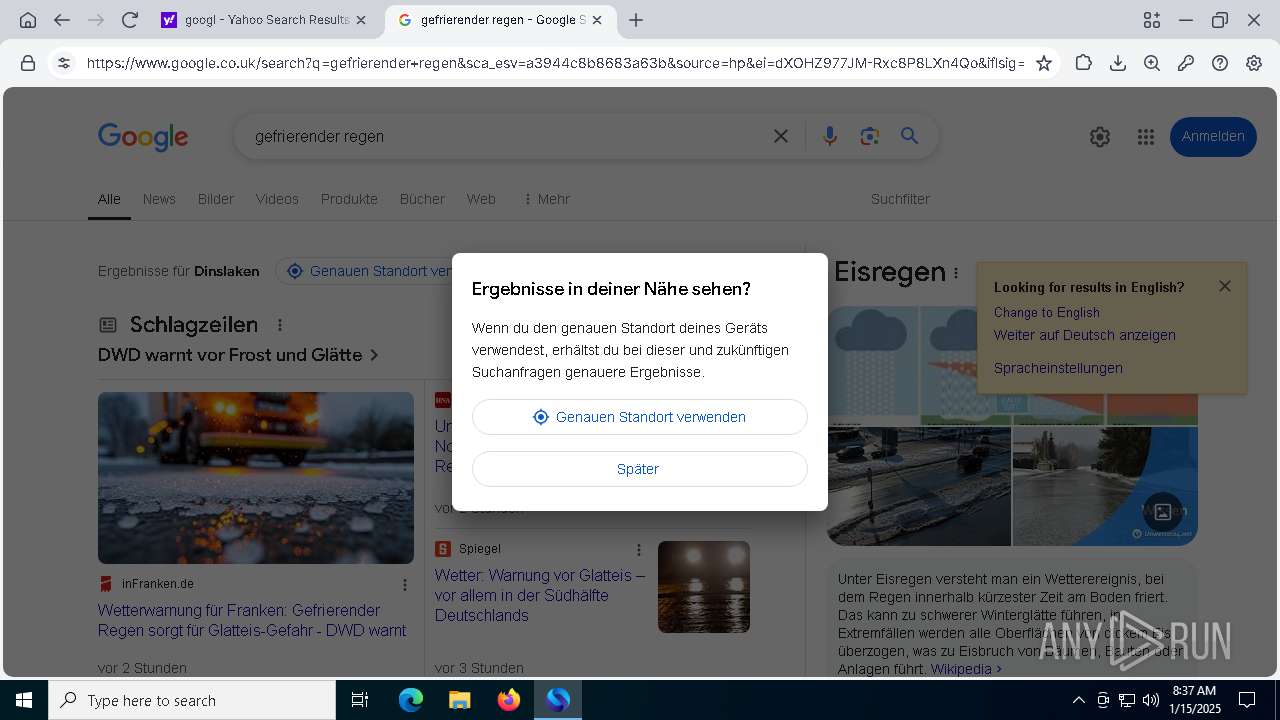Click Weiter auf Deutsch anzeigen
Image resolution: width=1280 pixels, height=720 pixels.
(x=1085, y=335)
